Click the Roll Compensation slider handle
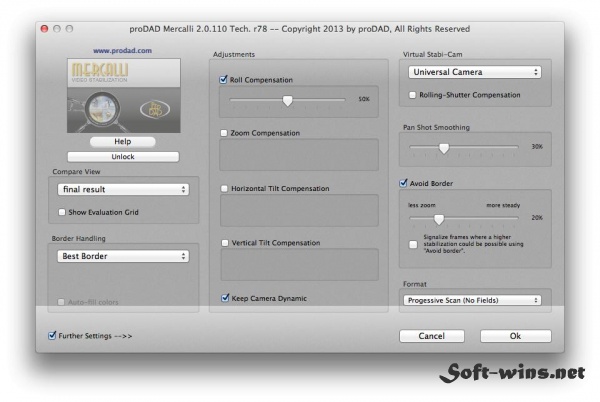The height and width of the screenshot is (402, 600). coord(287,101)
